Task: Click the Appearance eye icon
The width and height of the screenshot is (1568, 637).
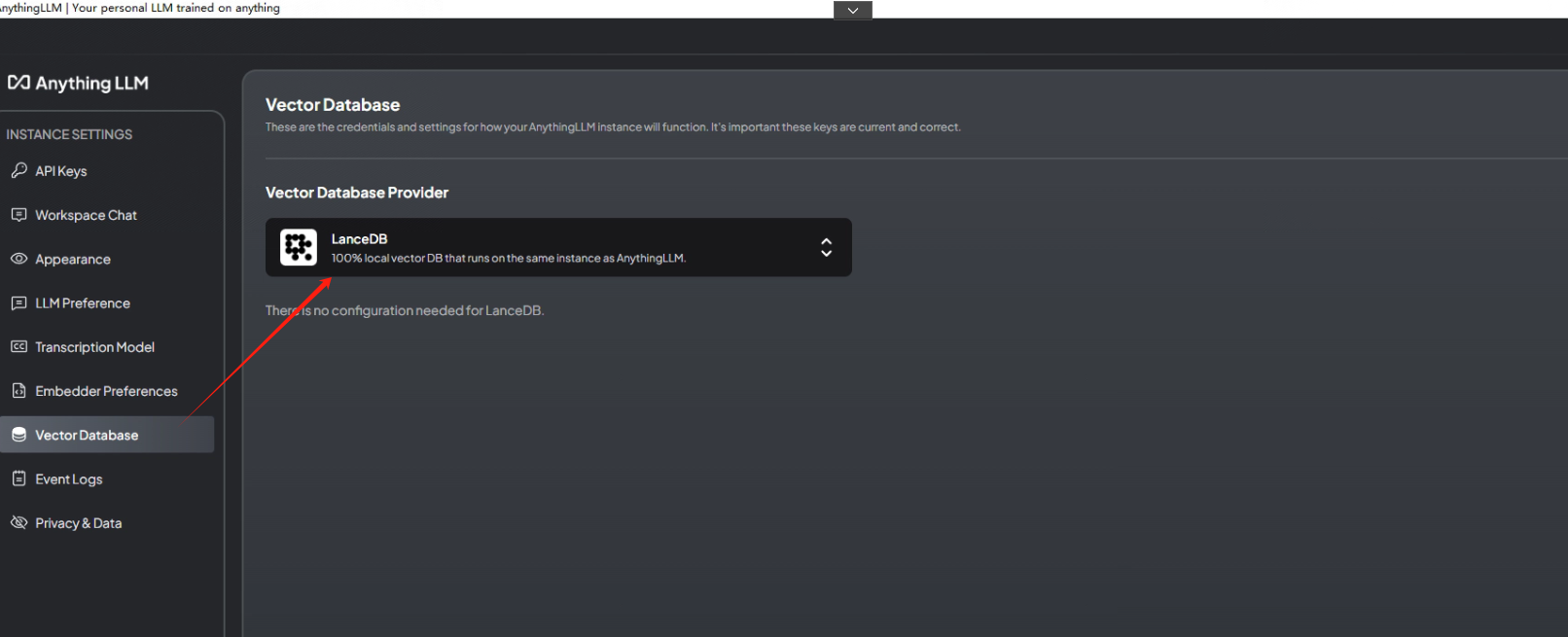Action: pos(18,259)
